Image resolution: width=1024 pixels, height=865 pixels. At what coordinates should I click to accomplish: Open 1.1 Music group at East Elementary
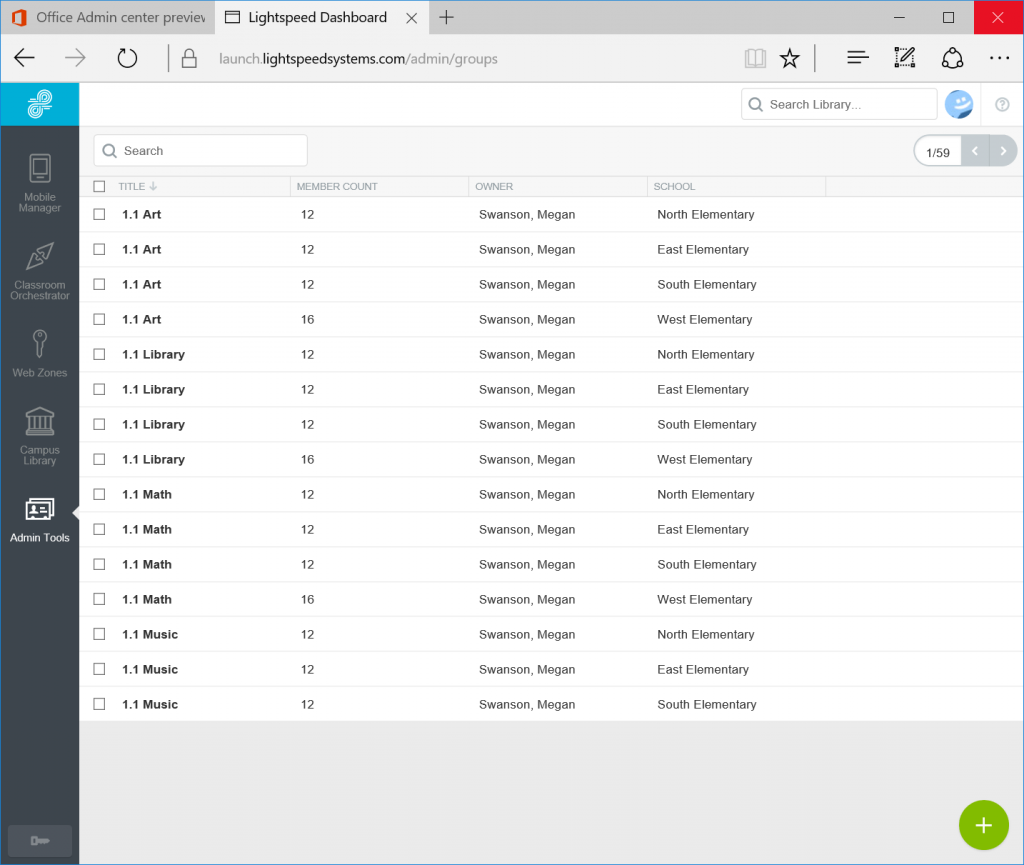point(150,670)
